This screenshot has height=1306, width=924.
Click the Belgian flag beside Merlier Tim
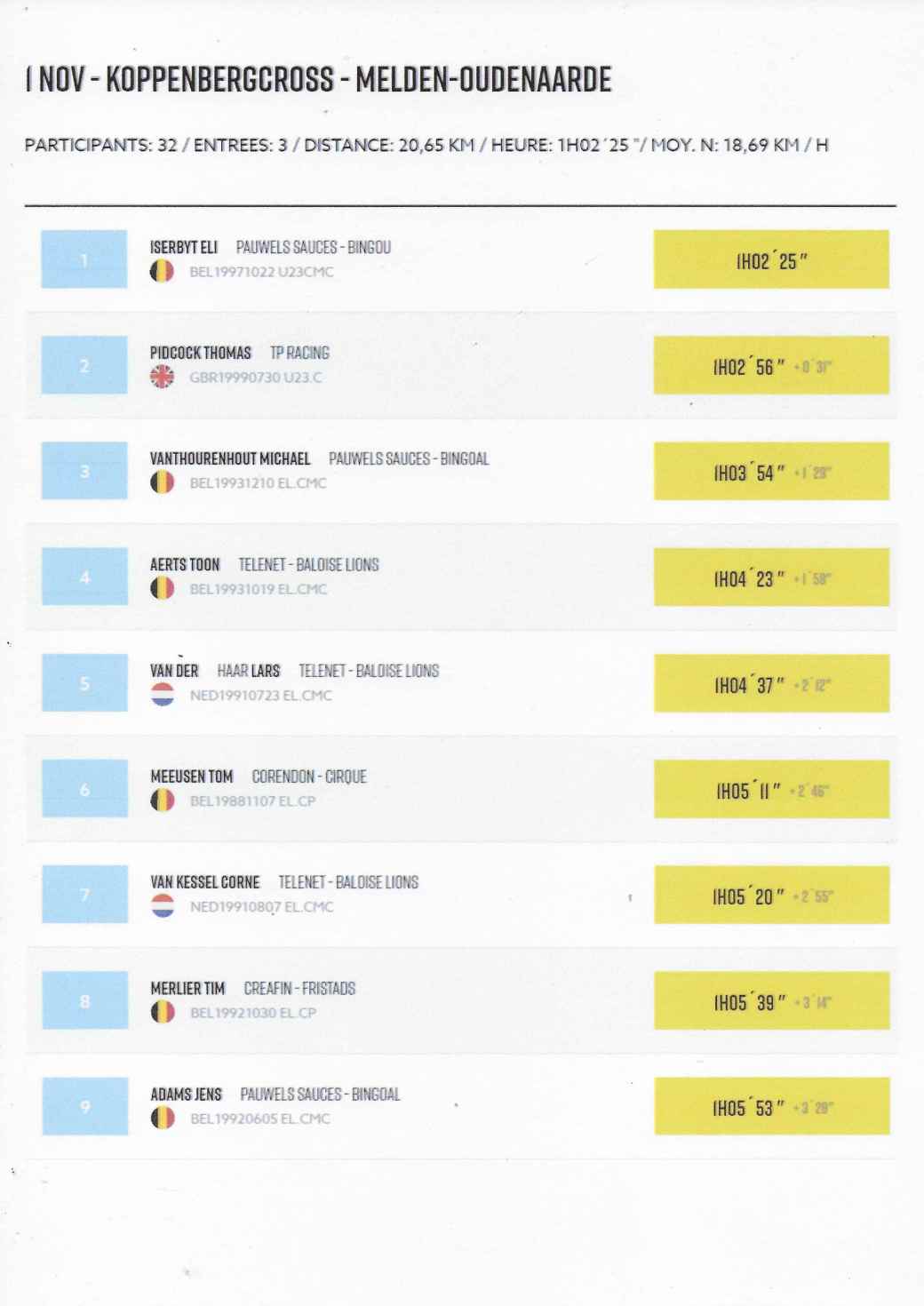point(163,1012)
